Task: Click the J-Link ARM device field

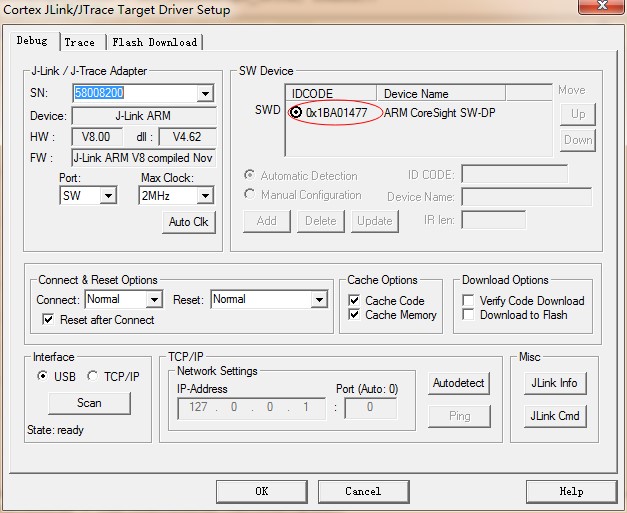Action: tap(144, 116)
